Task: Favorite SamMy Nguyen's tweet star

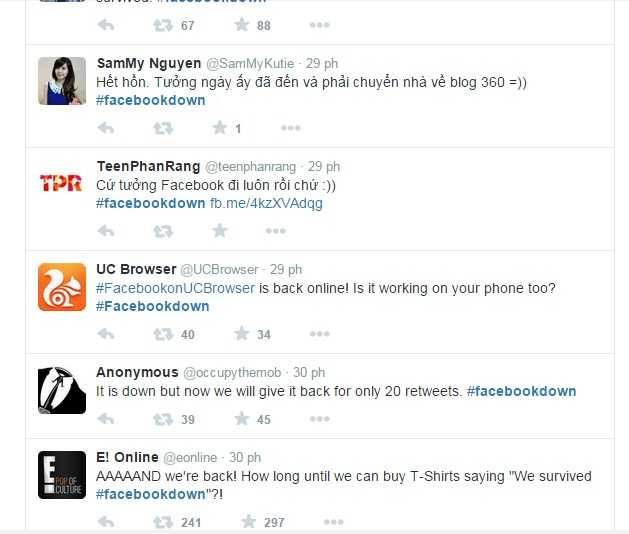Action: 219,128
